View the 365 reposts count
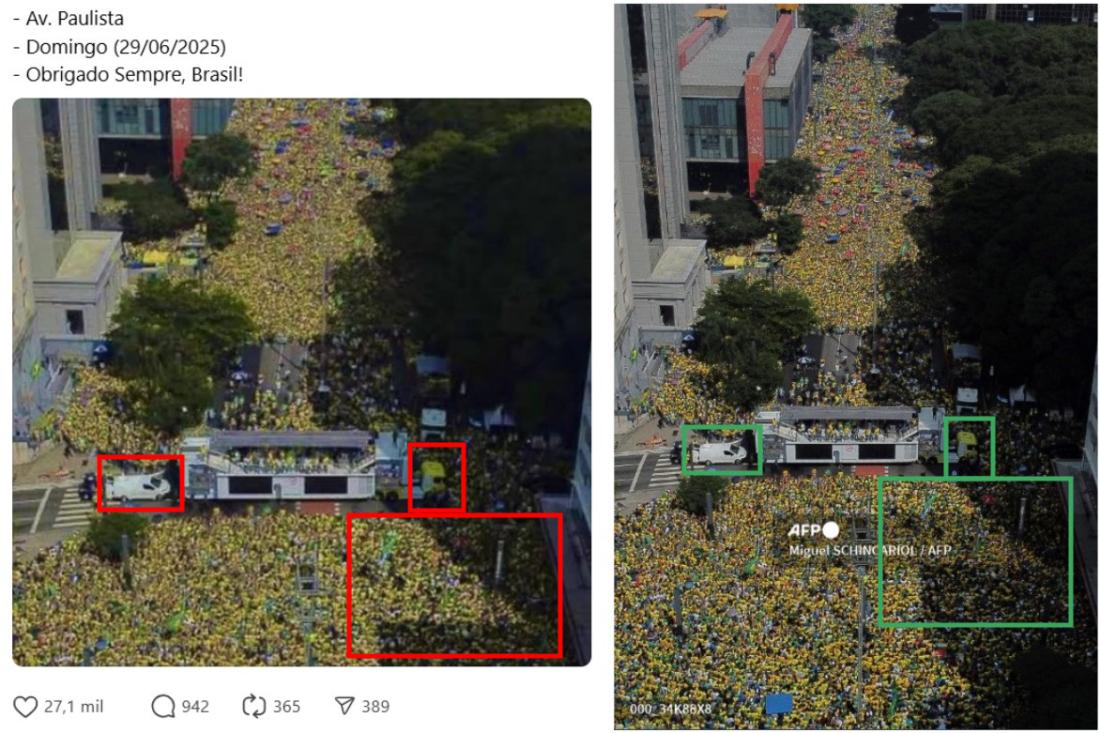Screen dimensions: 1100x733 click(x=286, y=706)
